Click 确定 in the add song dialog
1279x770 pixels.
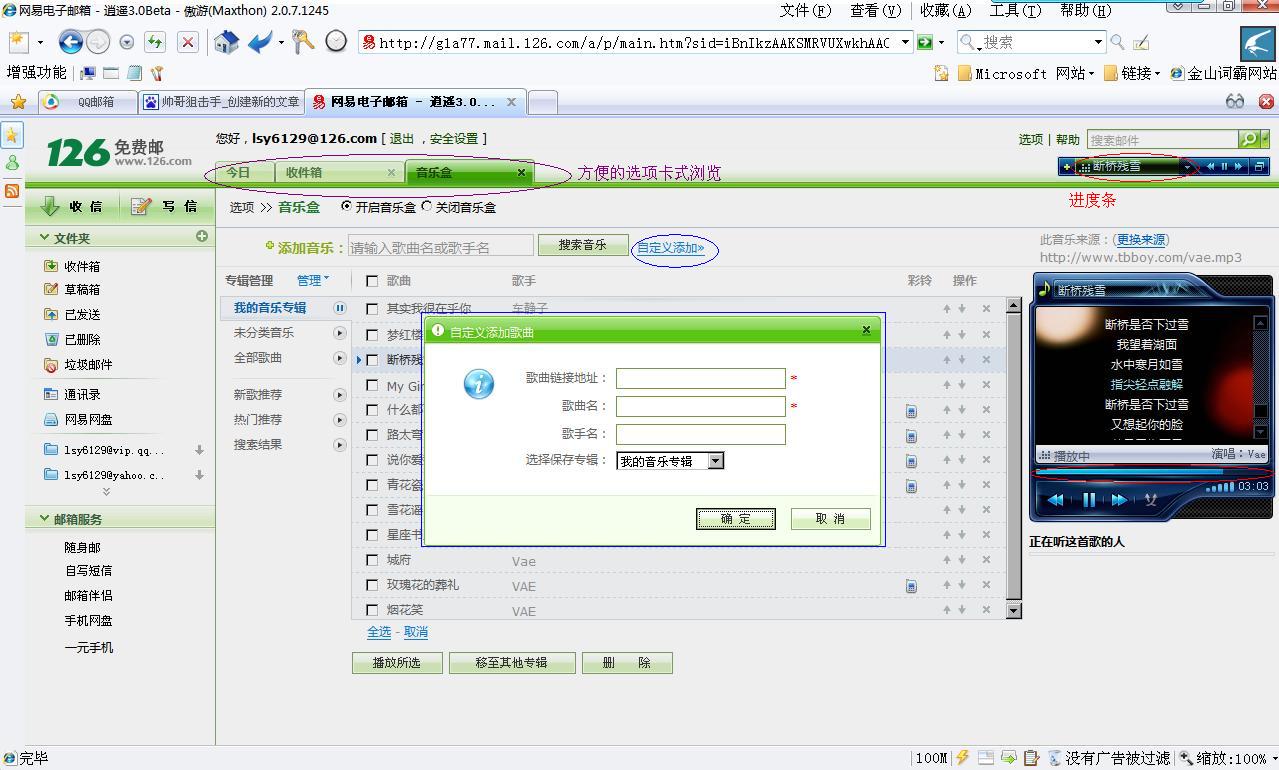pos(735,518)
